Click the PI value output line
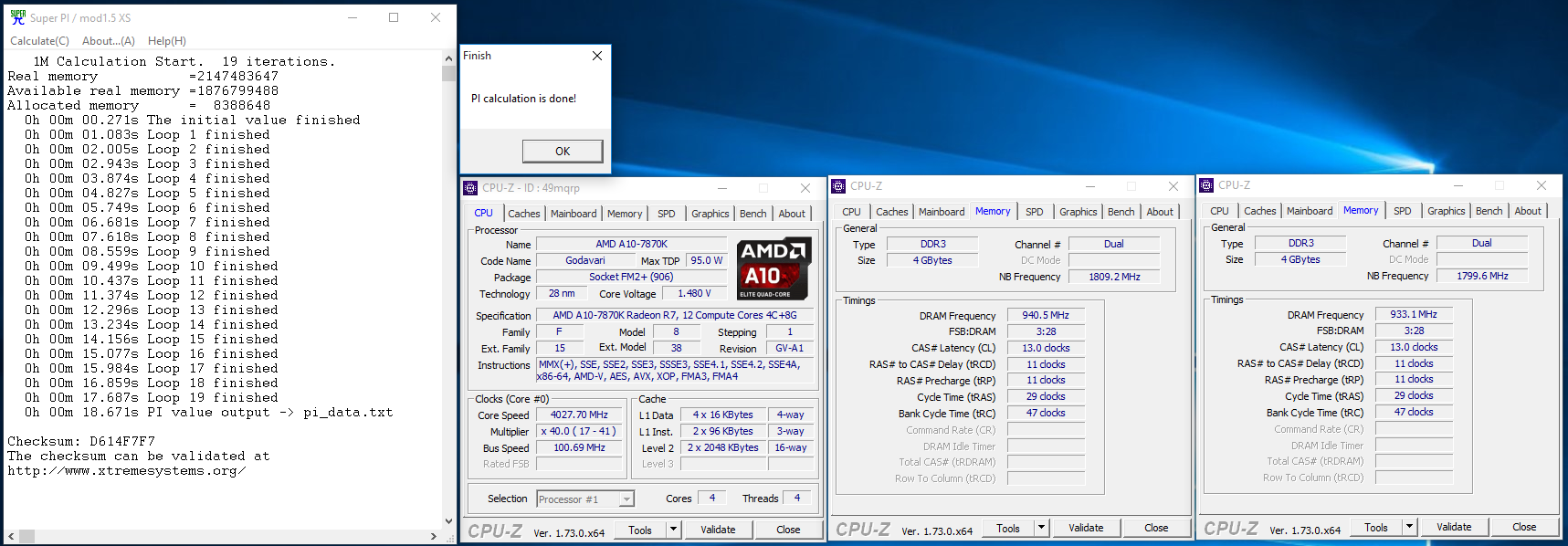Image resolution: width=1568 pixels, height=546 pixels. (x=208, y=412)
